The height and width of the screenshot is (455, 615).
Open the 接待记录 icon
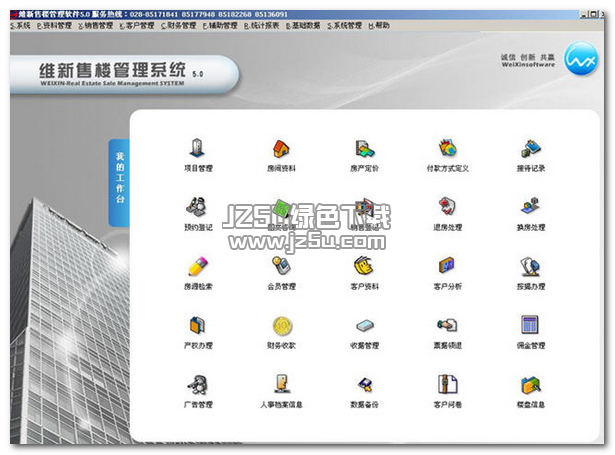click(x=531, y=149)
